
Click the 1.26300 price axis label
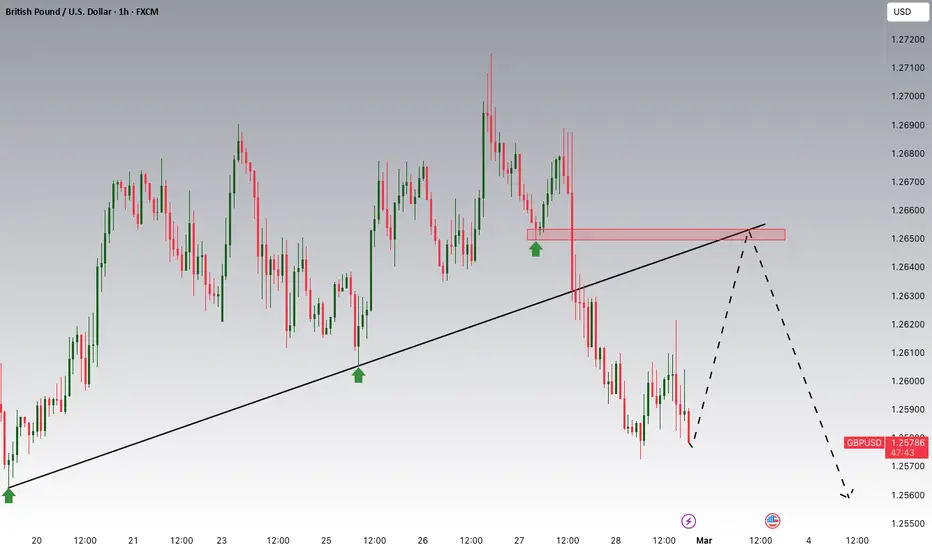[x=907, y=296]
